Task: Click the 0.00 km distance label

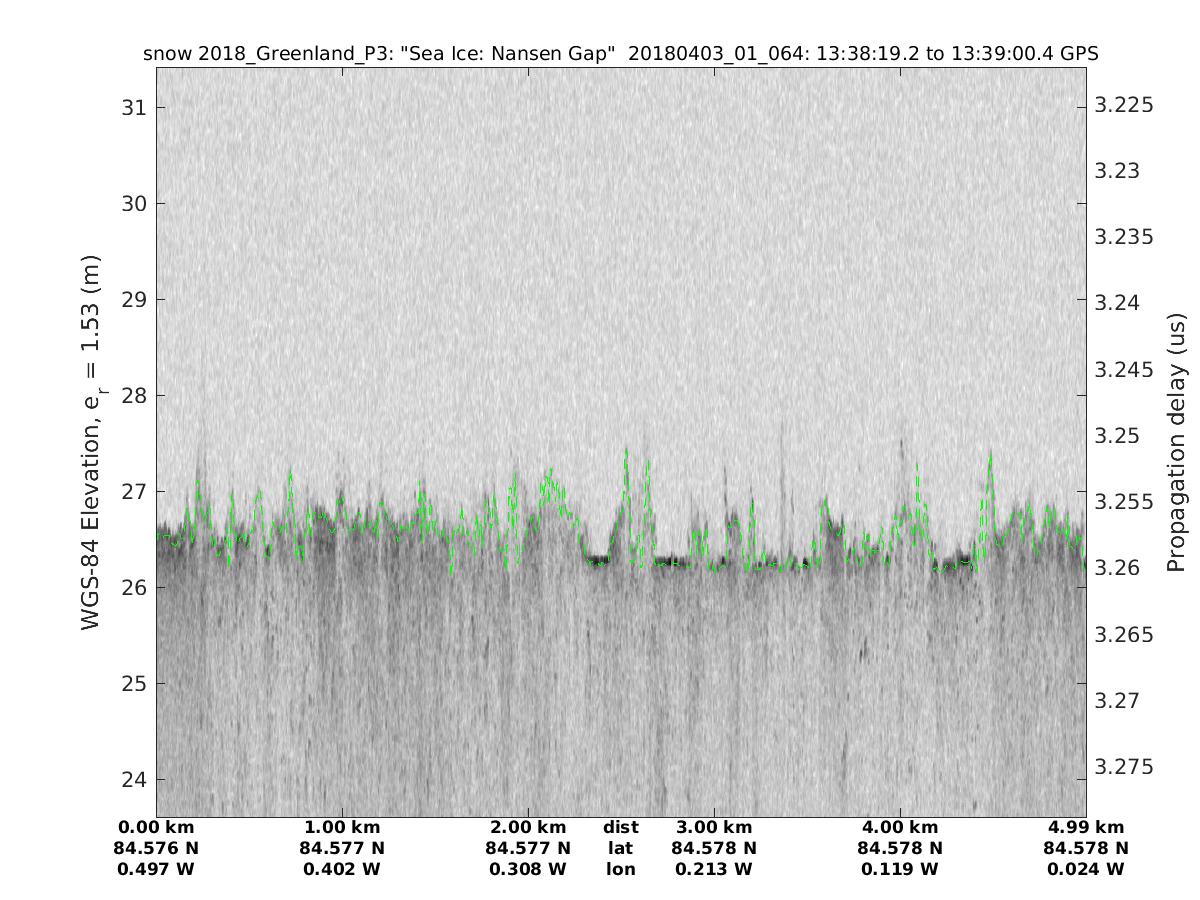Action: point(156,827)
